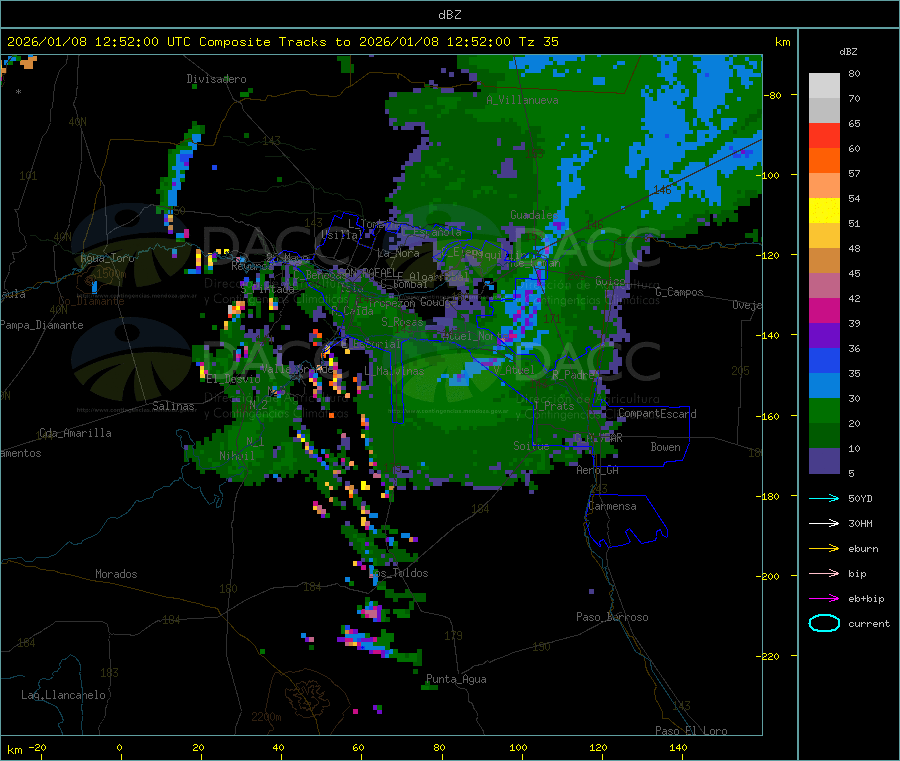Click the '100' tick on bottom axis
This screenshot has height=761, width=900.
click(518, 748)
